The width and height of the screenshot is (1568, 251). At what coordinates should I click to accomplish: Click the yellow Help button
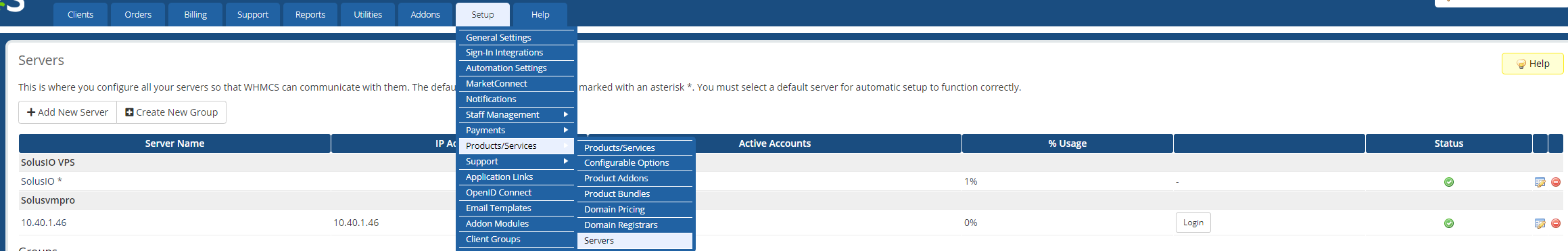(1533, 64)
